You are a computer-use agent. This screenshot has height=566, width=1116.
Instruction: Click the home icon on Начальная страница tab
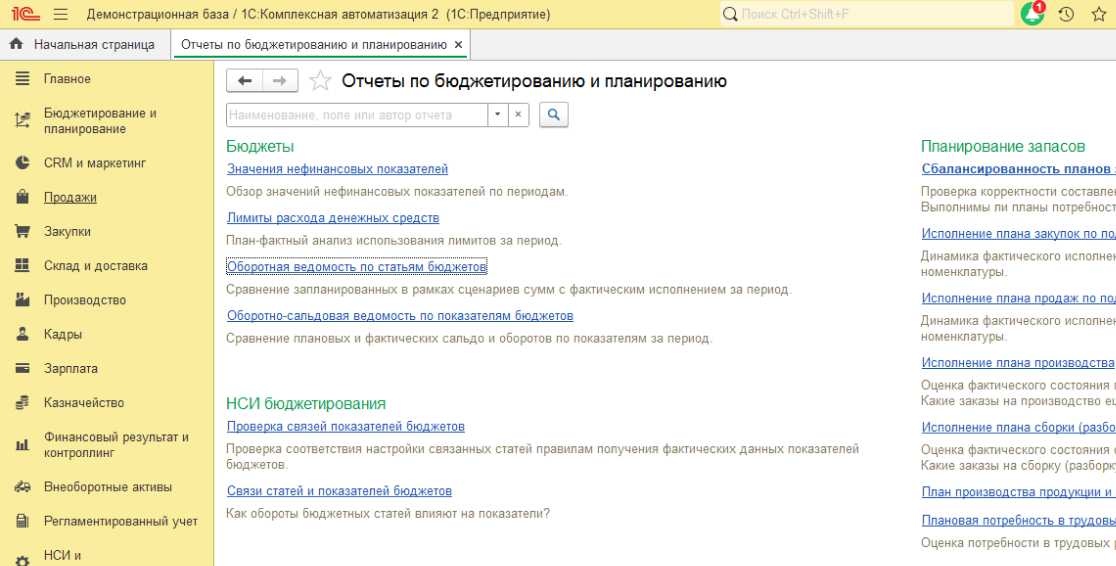pyautogui.click(x=16, y=44)
